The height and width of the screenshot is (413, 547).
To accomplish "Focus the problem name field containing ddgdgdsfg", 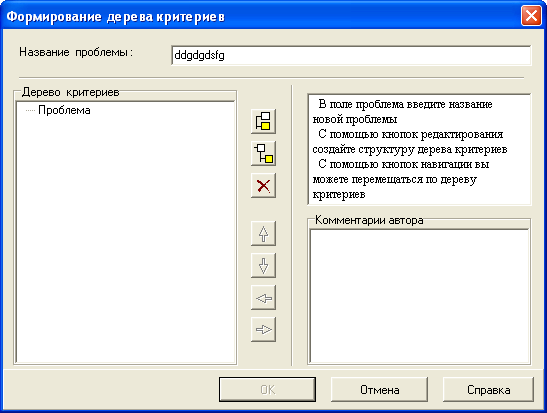I will pos(351,55).
